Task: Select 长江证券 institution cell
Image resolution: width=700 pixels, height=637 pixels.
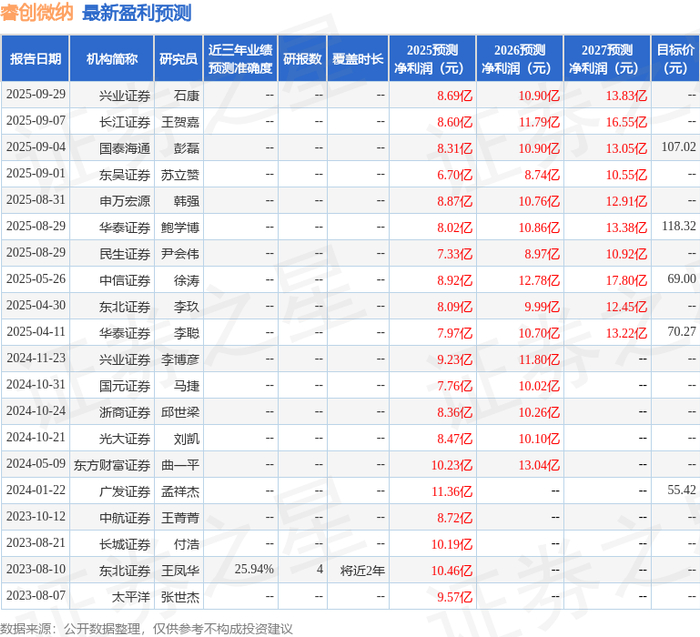Action: [x=125, y=122]
